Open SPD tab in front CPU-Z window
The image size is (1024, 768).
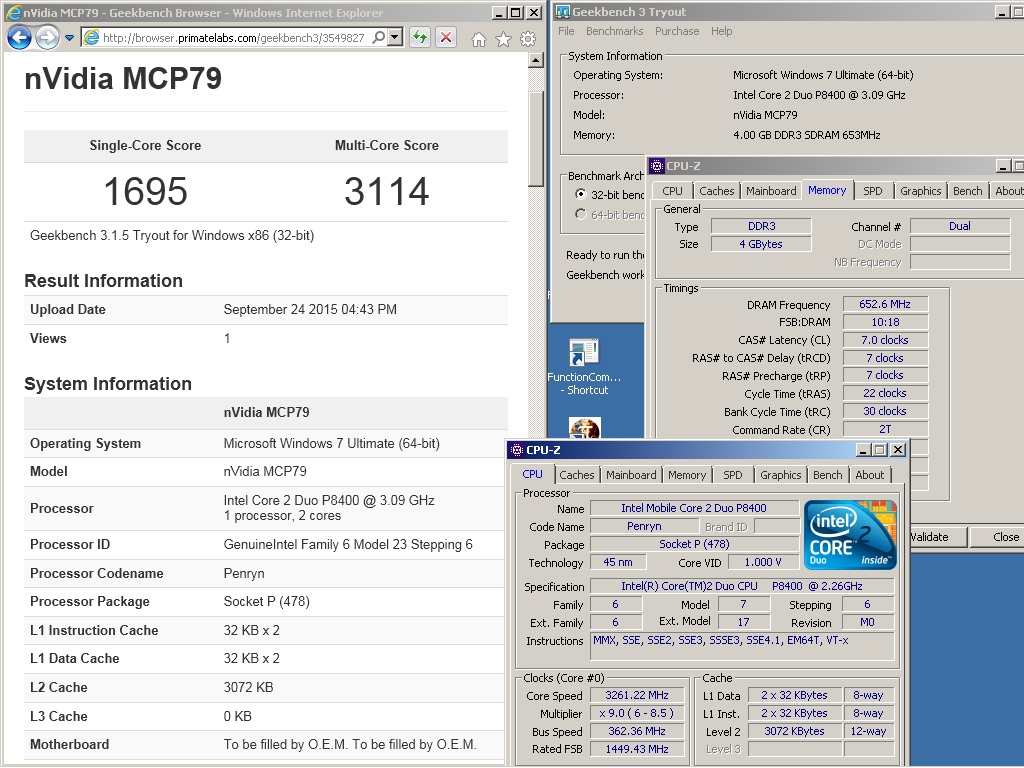[x=733, y=475]
